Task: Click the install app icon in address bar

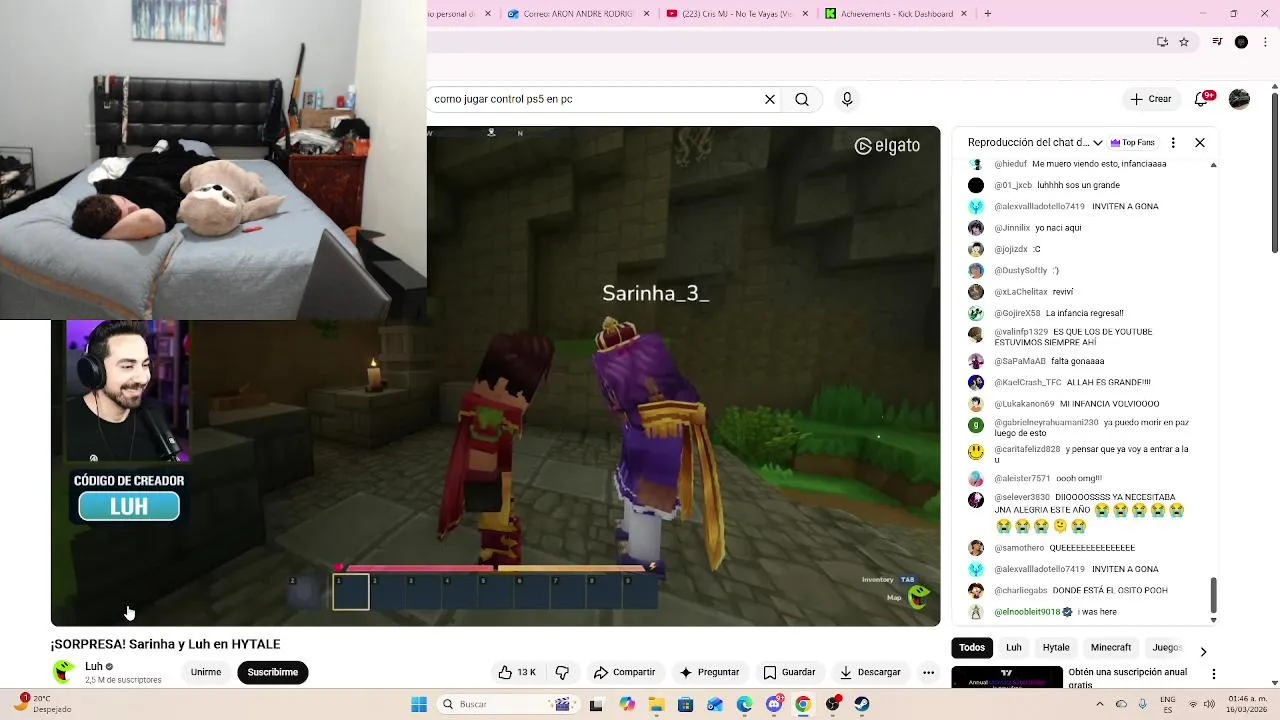Action: tap(1162, 42)
